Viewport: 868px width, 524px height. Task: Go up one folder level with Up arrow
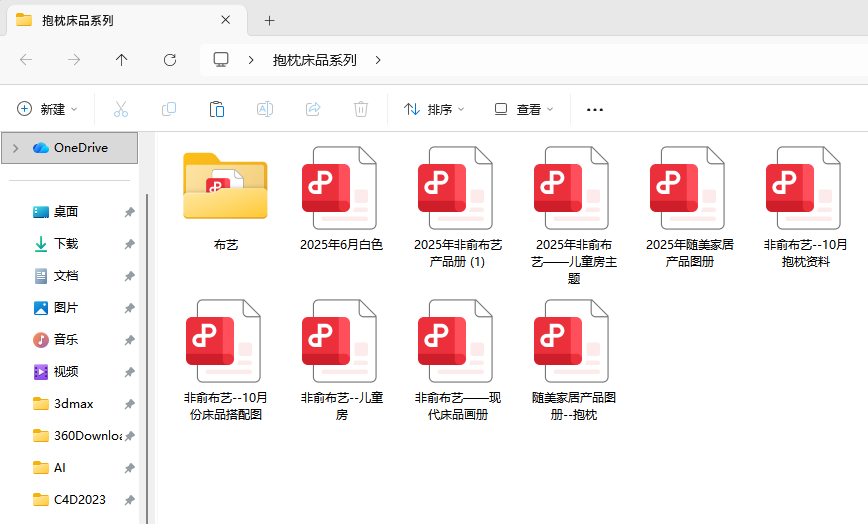[x=122, y=60]
